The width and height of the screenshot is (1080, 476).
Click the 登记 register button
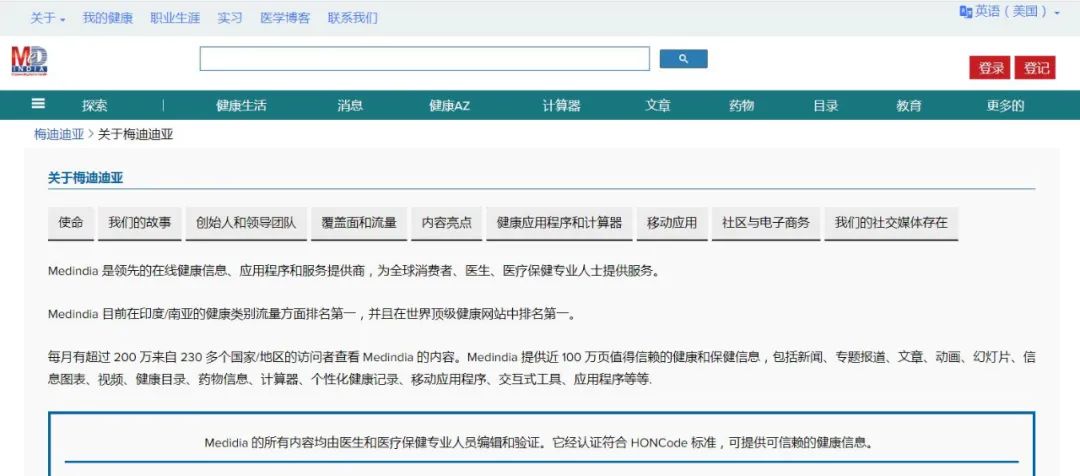(x=1035, y=68)
